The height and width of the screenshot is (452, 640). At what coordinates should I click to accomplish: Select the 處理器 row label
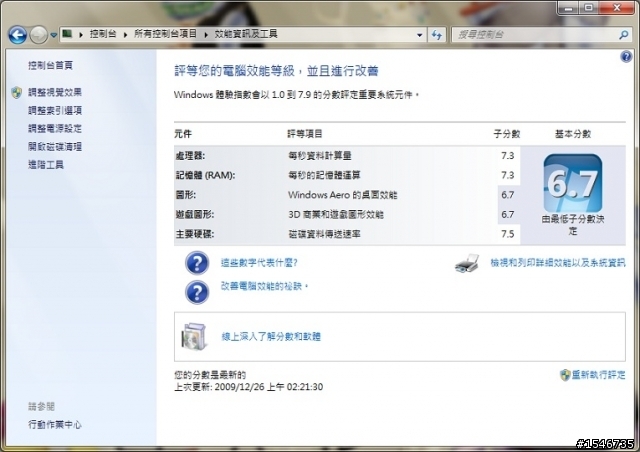click(190, 156)
